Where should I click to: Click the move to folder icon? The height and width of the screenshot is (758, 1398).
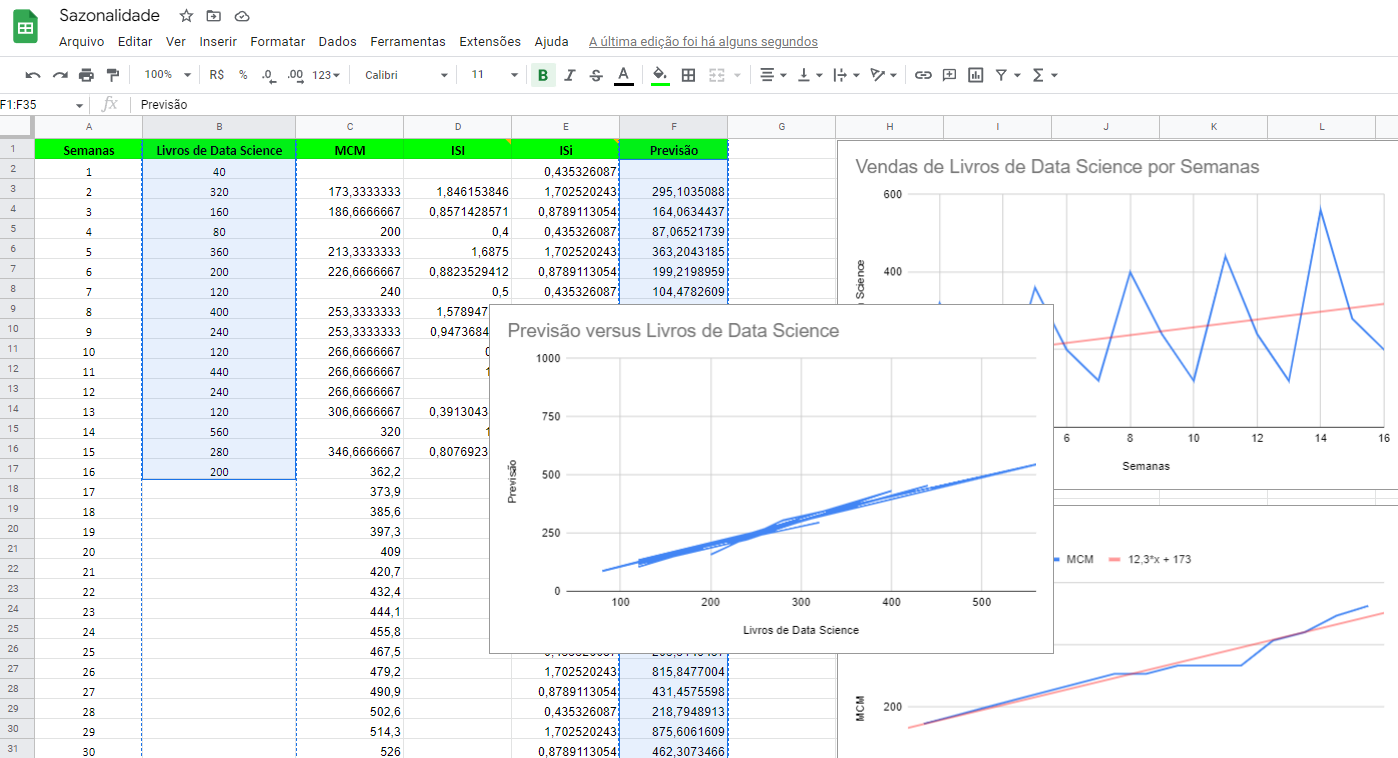(x=213, y=16)
